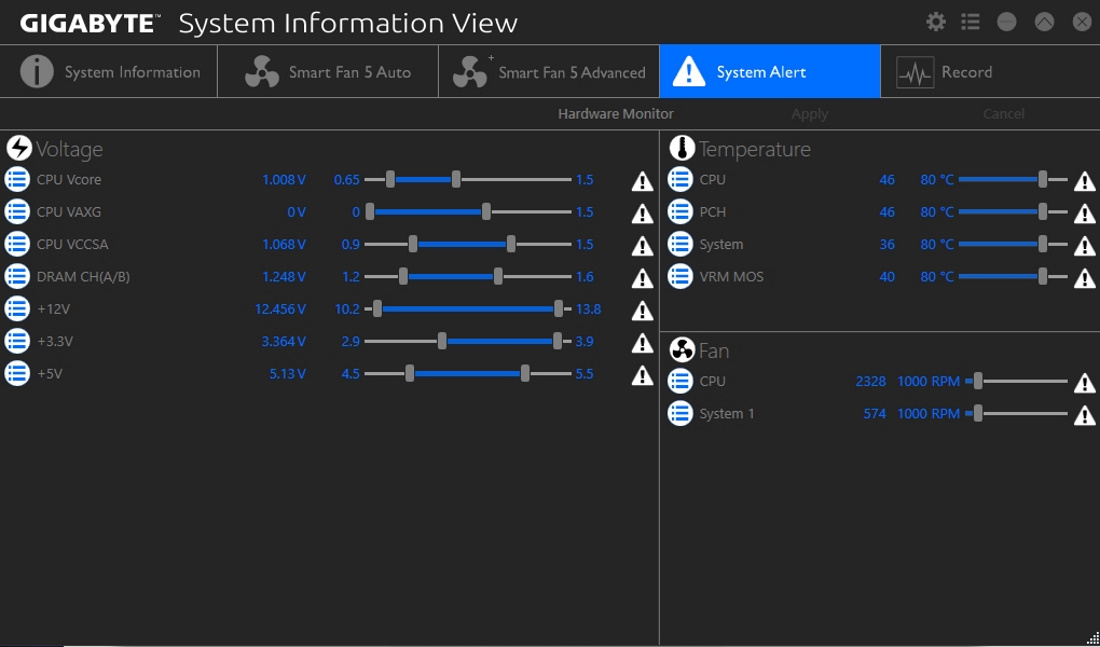Click the list icon beside VRM MOS temperature
Viewport: 1100px width, 647px height.
[x=680, y=277]
